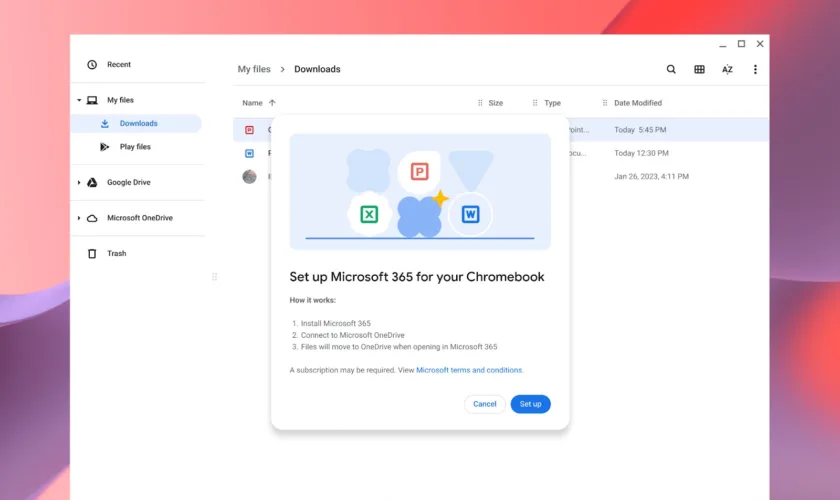Select the PowerPoint file icon in list
This screenshot has height=500, width=840.
(x=250, y=130)
